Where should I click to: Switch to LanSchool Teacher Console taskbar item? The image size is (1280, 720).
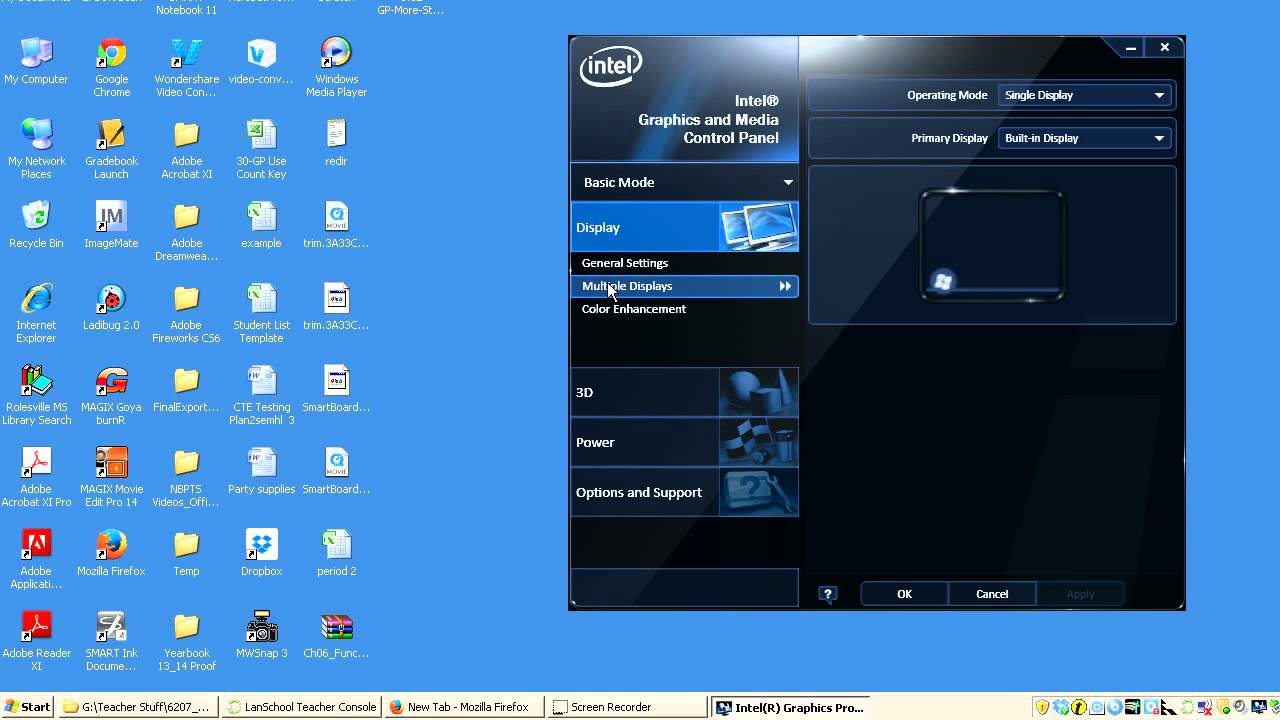[x=302, y=707]
